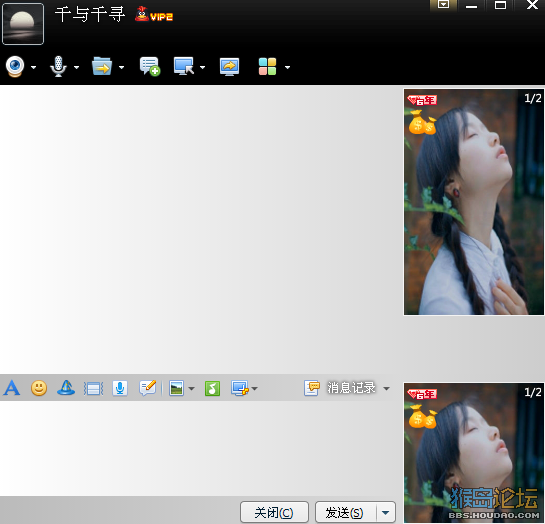Send a window shake nudge icon
Screen dimensions: 545x524
pyautogui.click(x=93, y=388)
